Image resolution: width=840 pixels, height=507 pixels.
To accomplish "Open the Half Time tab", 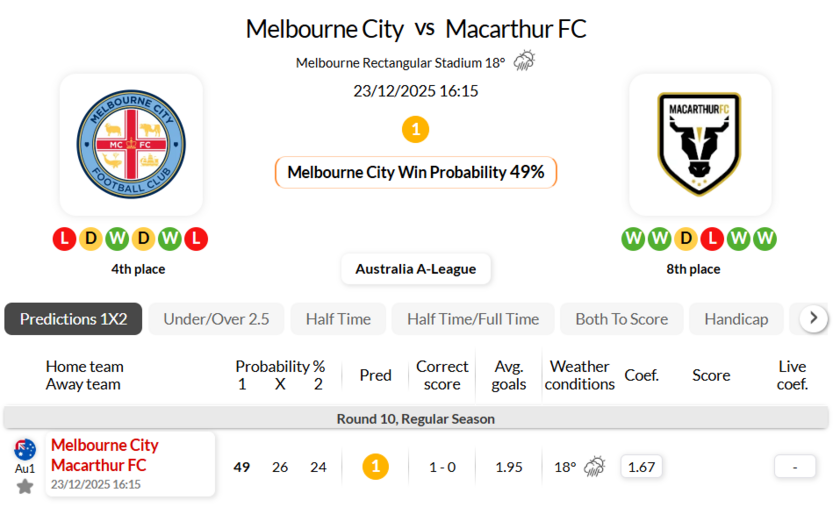I will coord(338,319).
